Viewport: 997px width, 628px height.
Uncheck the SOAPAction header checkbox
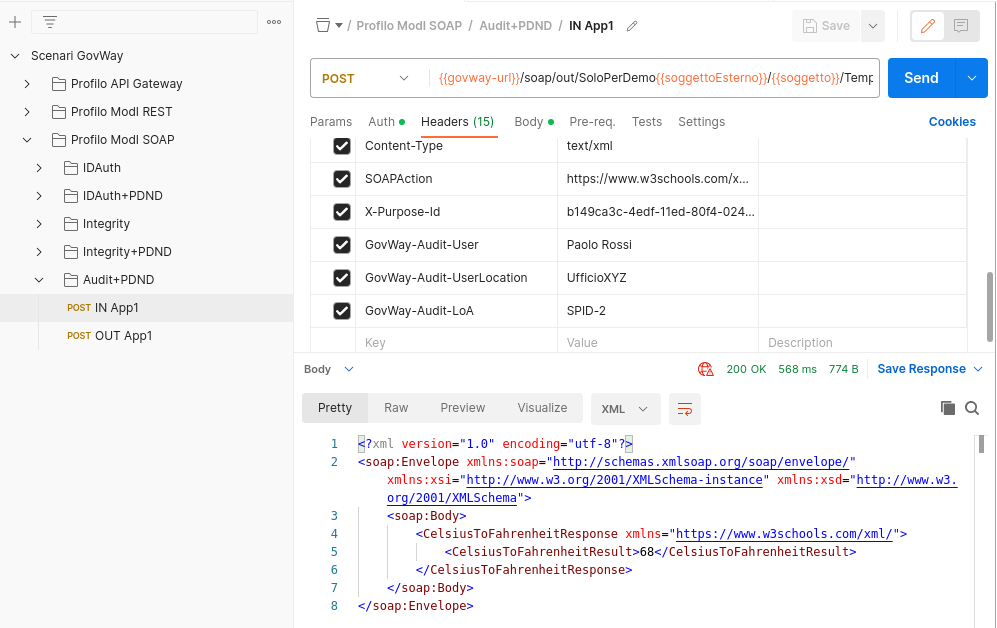342,179
